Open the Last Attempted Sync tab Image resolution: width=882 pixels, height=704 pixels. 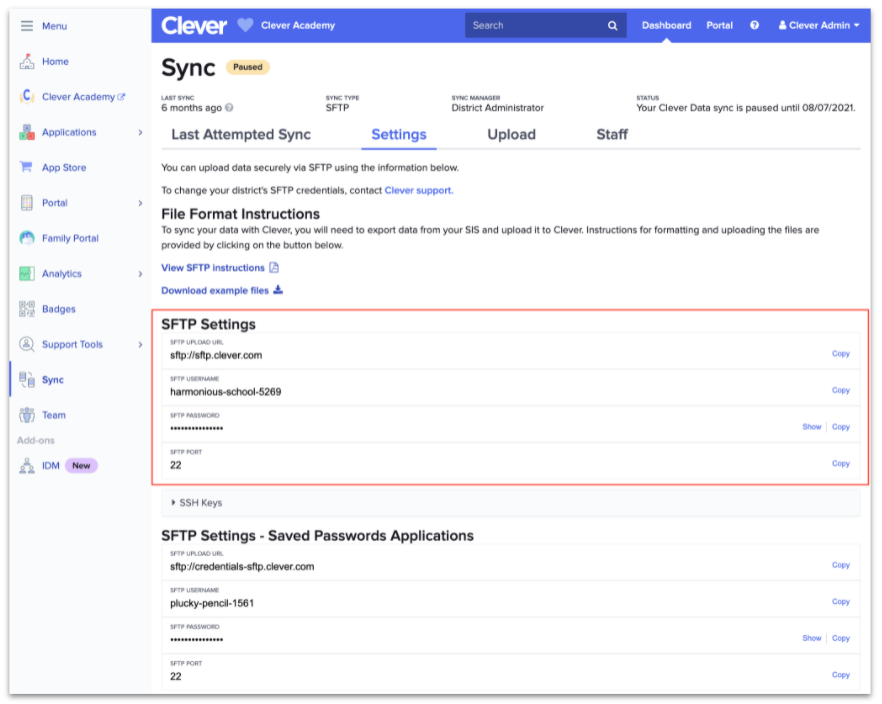(240, 134)
